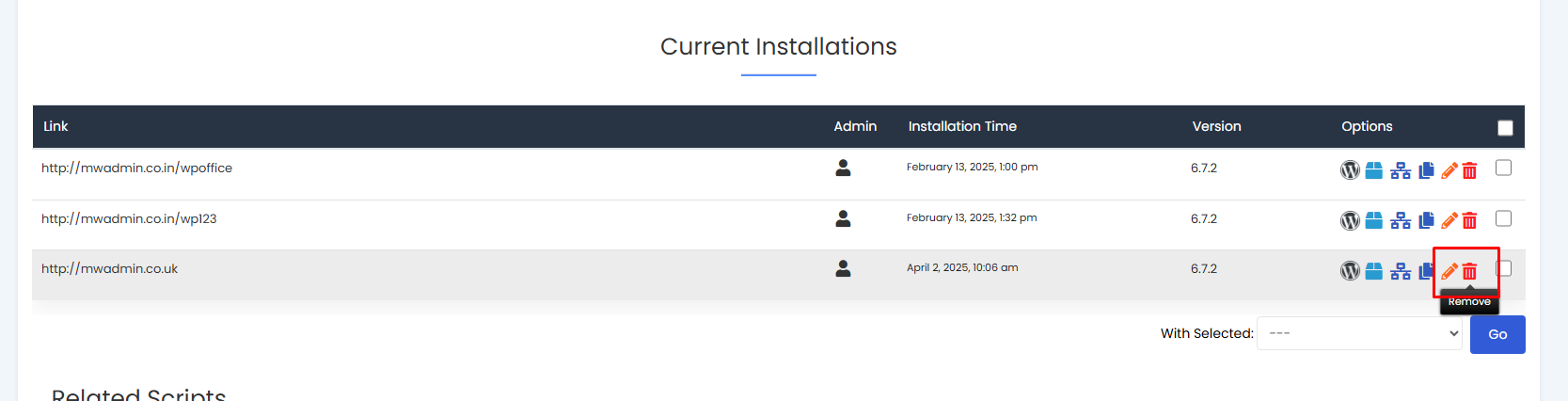Delete wp123 installation with the trash icon
The height and width of the screenshot is (401, 1568).
click(1469, 221)
